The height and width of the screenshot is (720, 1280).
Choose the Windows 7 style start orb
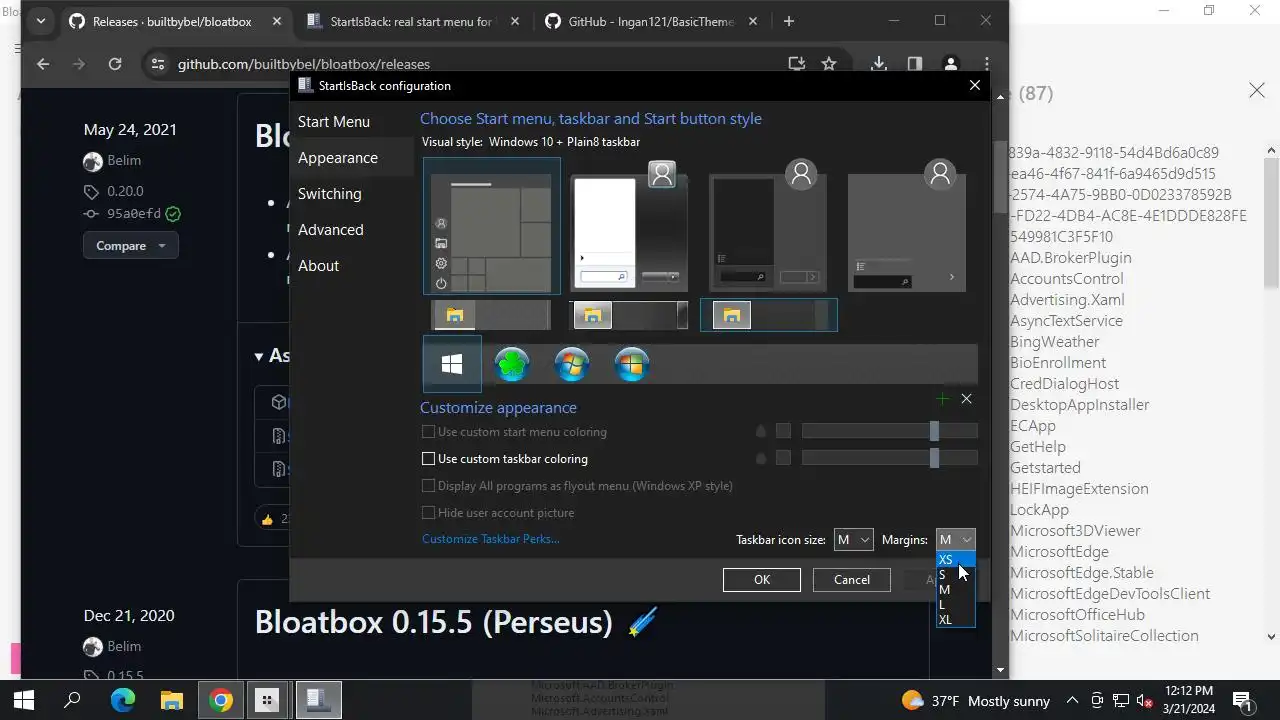tap(572, 364)
